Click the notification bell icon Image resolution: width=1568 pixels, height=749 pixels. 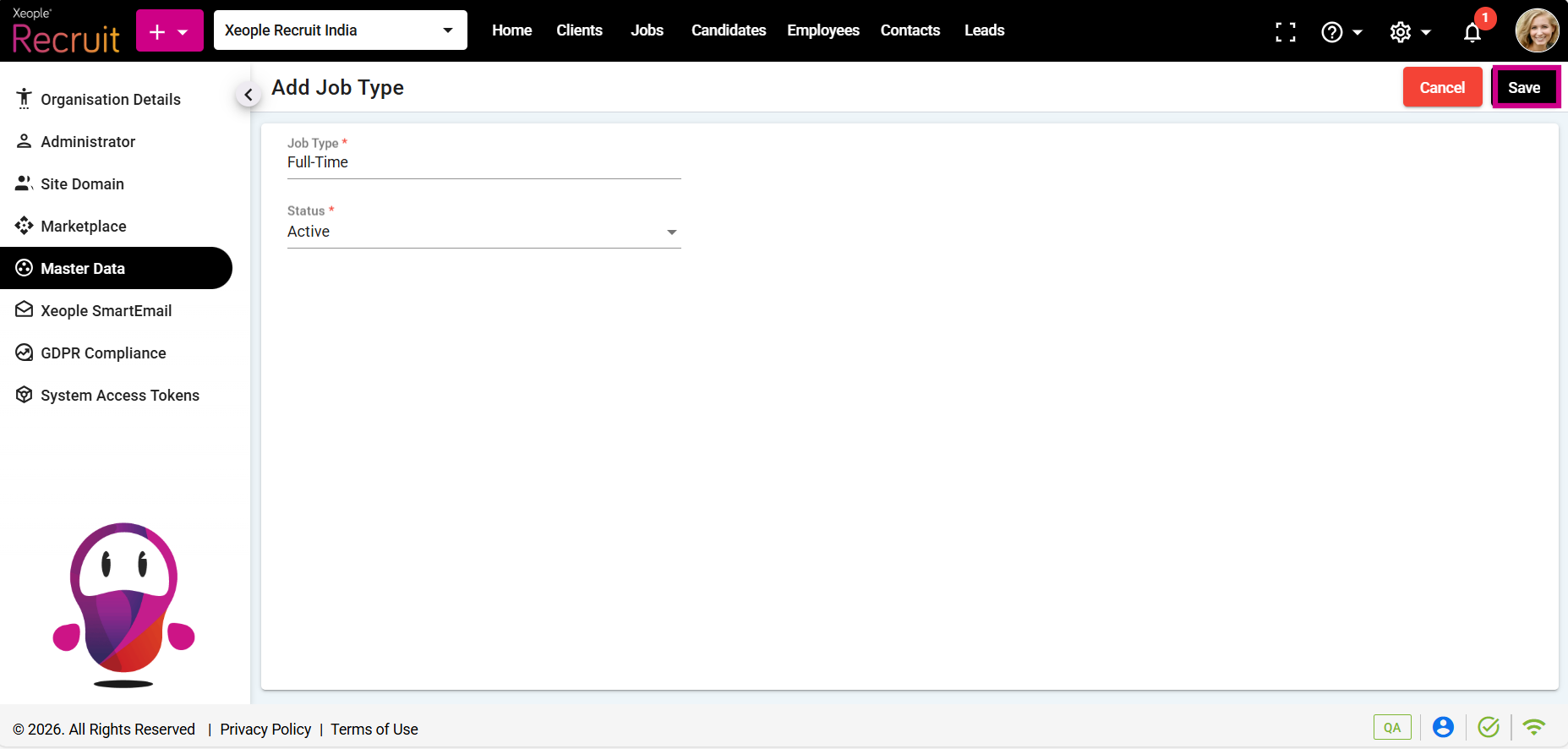click(x=1472, y=32)
